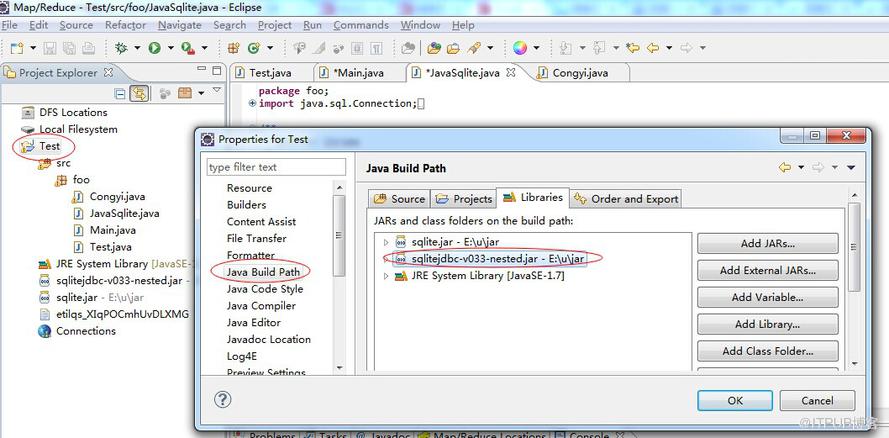
Task: Expand the folded import statement
Action: click(x=252, y=104)
